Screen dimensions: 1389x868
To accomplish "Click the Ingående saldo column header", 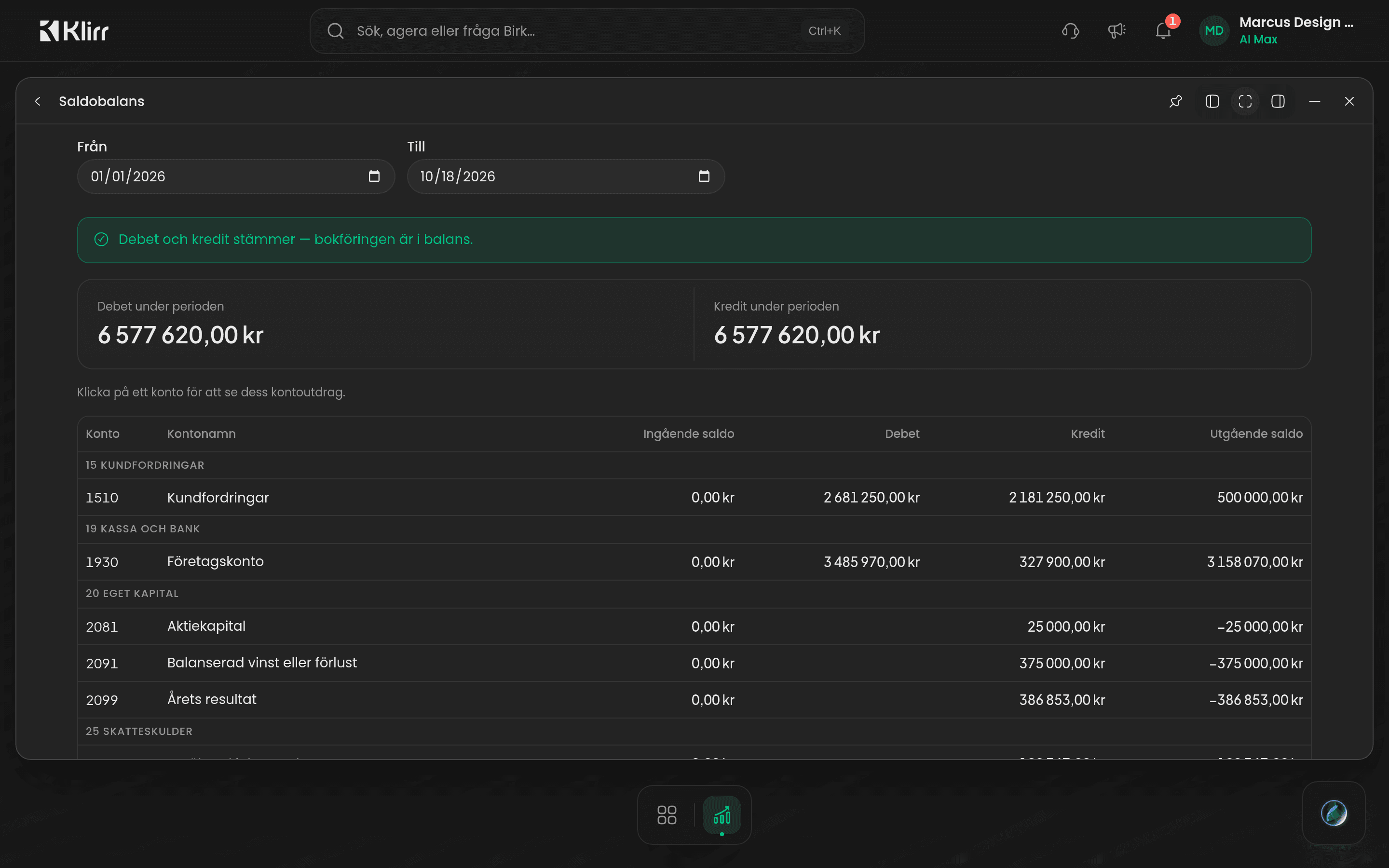I will click(689, 434).
